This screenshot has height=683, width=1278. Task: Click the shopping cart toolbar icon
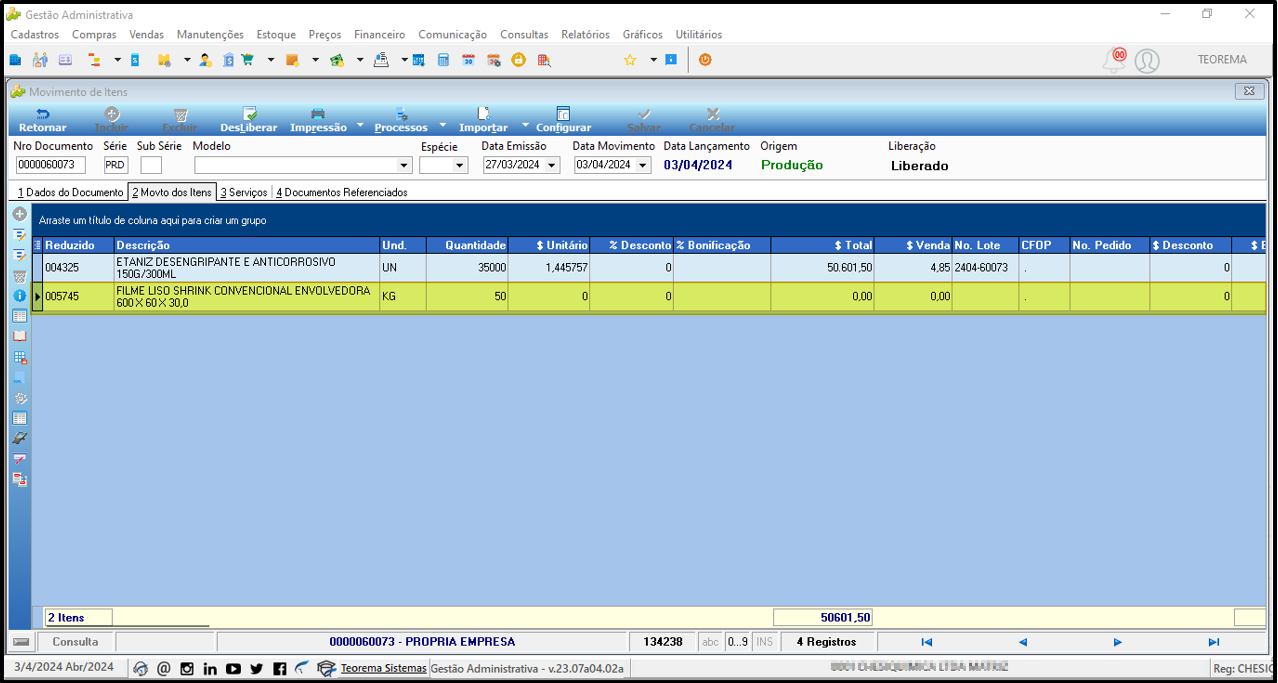pos(247,60)
